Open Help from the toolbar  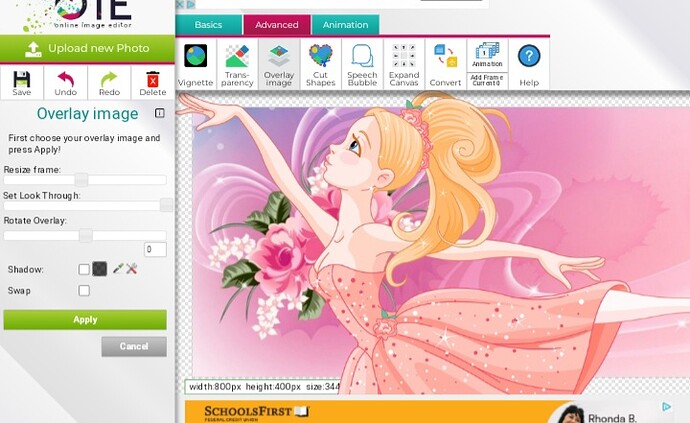tap(529, 63)
